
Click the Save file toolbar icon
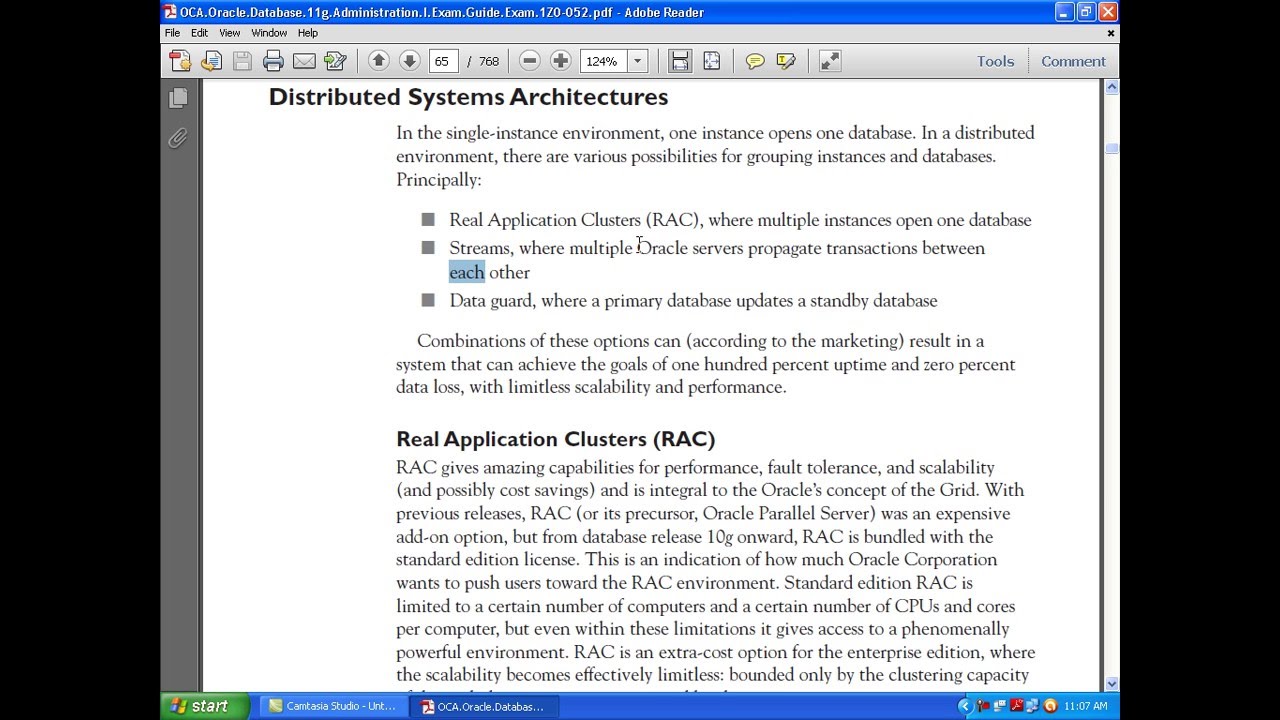[x=242, y=61]
